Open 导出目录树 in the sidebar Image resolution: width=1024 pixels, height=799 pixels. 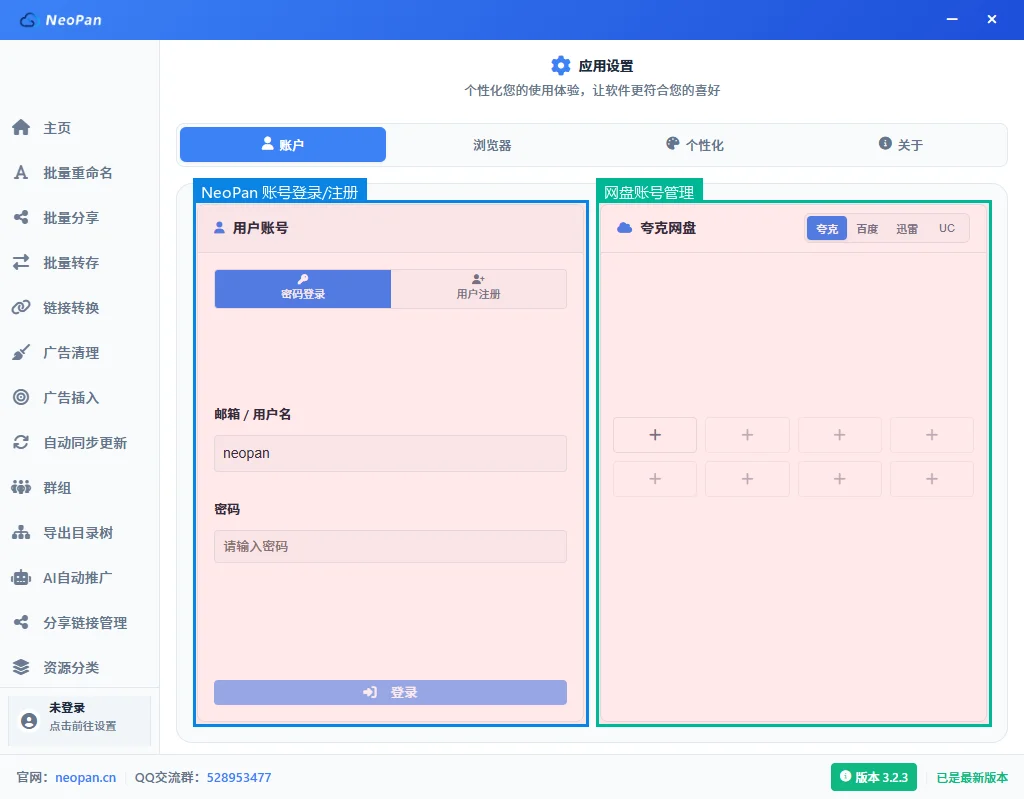click(80, 532)
